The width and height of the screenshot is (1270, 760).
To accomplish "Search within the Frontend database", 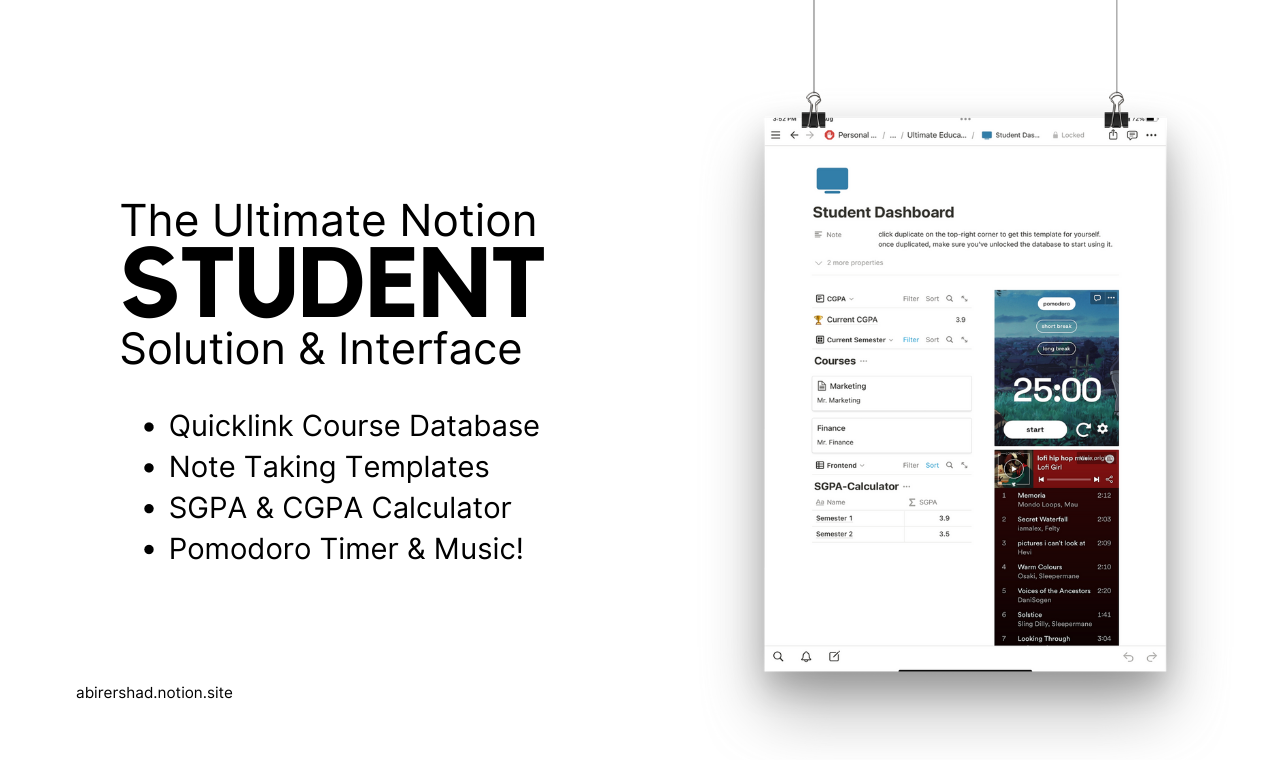I will point(950,465).
